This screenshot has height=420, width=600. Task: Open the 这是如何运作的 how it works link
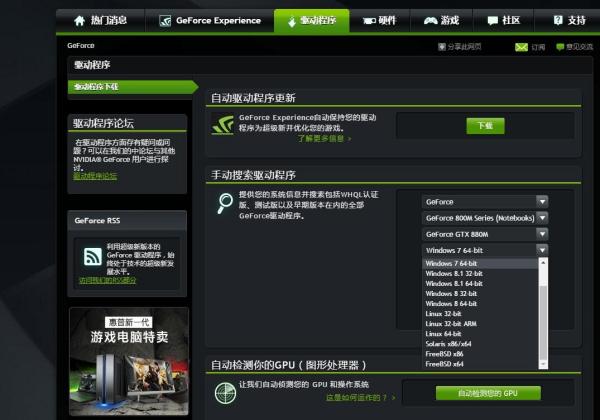[360, 398]
